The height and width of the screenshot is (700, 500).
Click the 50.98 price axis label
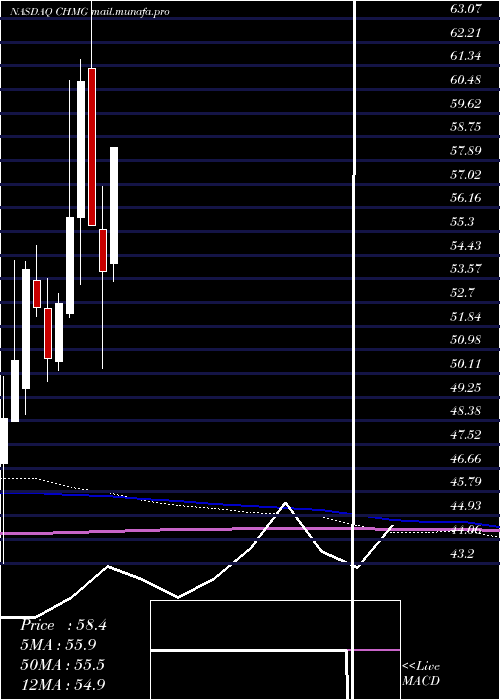coord(466,340)
